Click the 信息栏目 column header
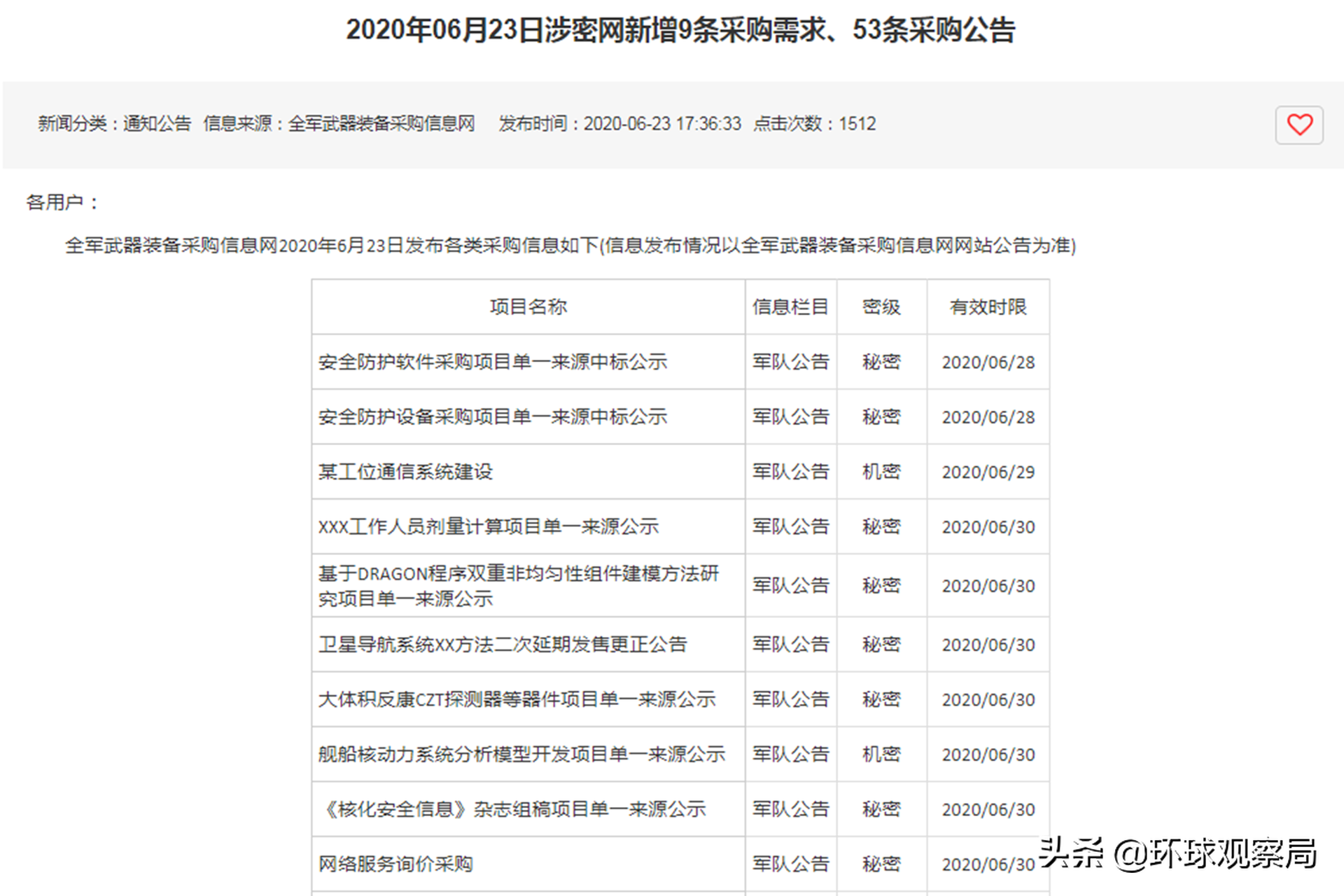This screenshot has height=896, width=1344. (791, 307)
